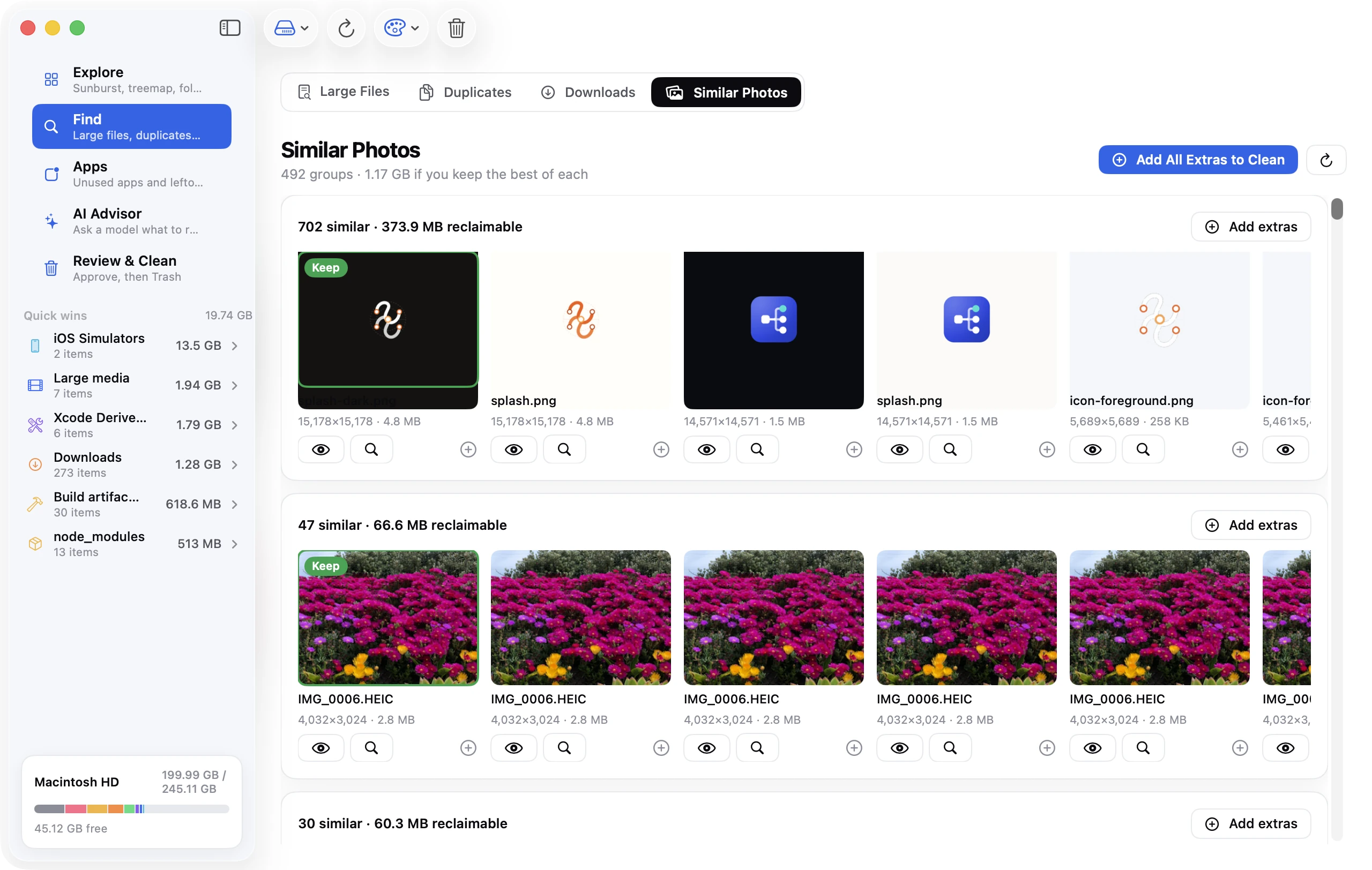This screenshot has height=870, width=1372.
Task: Open the Downloads tab
Action: click(588, 92)
